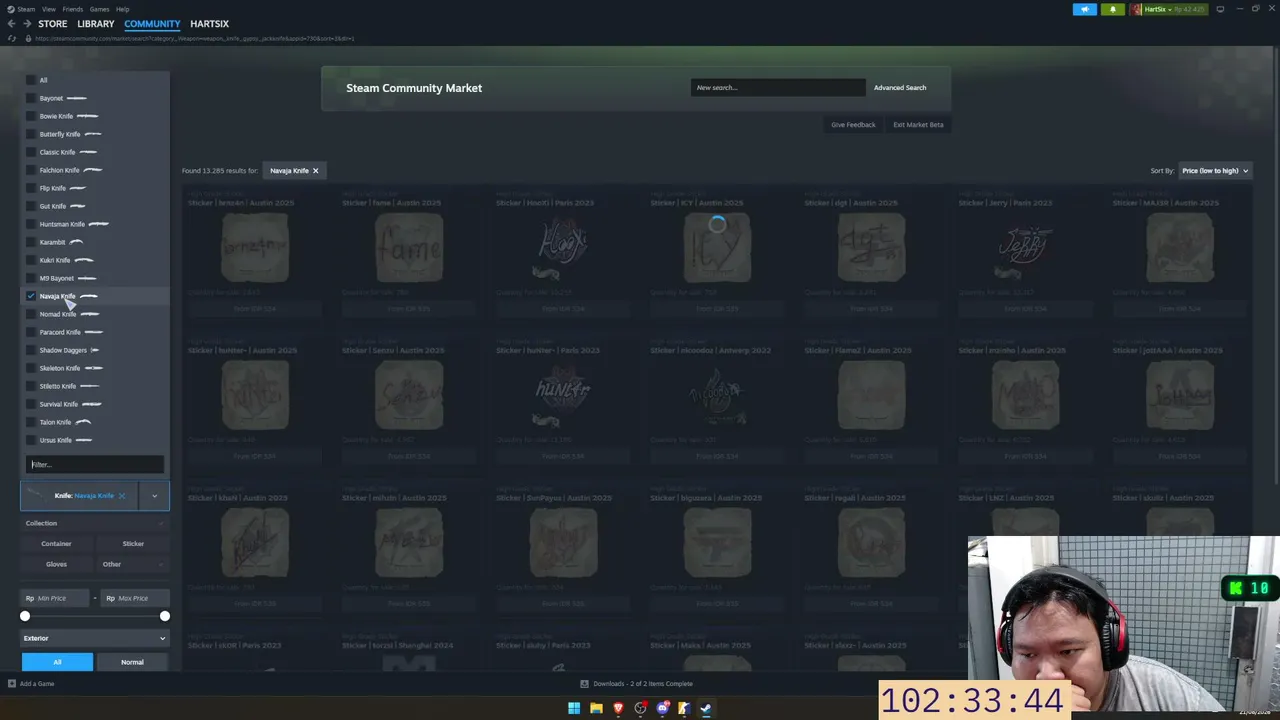Check the Karambit checkbox

coord(31,242)
